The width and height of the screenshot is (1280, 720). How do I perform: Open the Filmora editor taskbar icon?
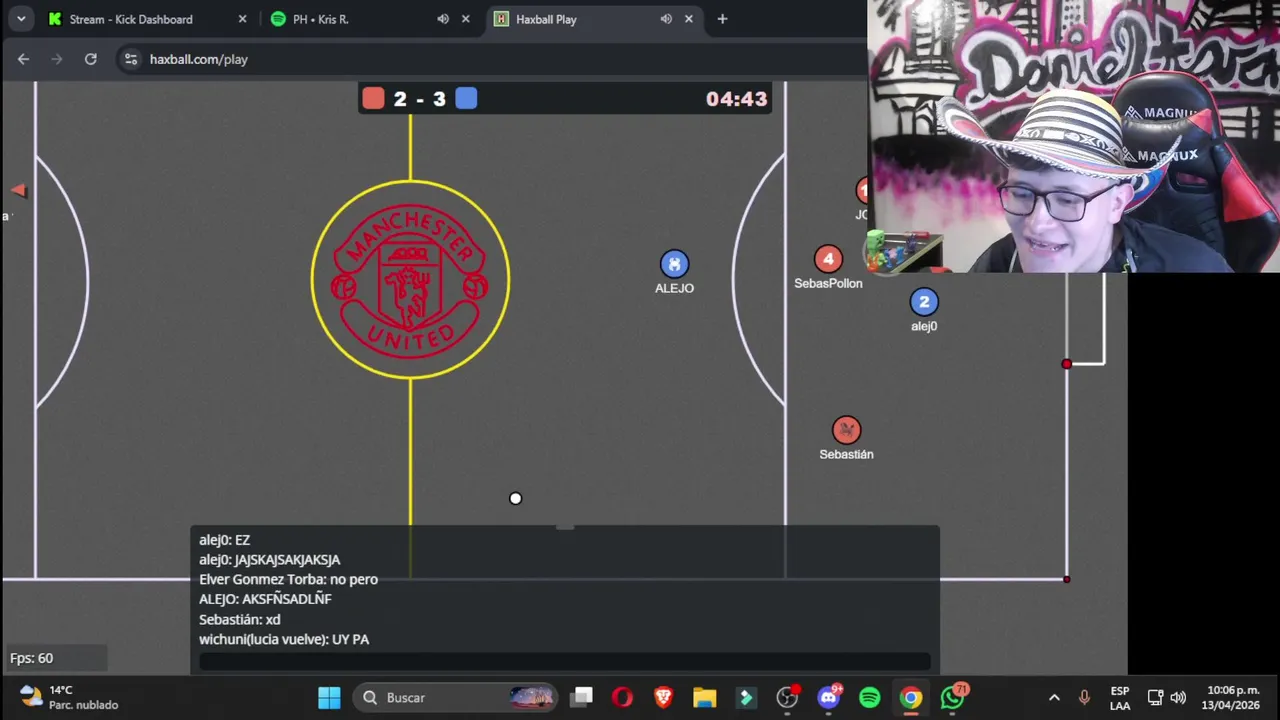click(x=745, y=697)
